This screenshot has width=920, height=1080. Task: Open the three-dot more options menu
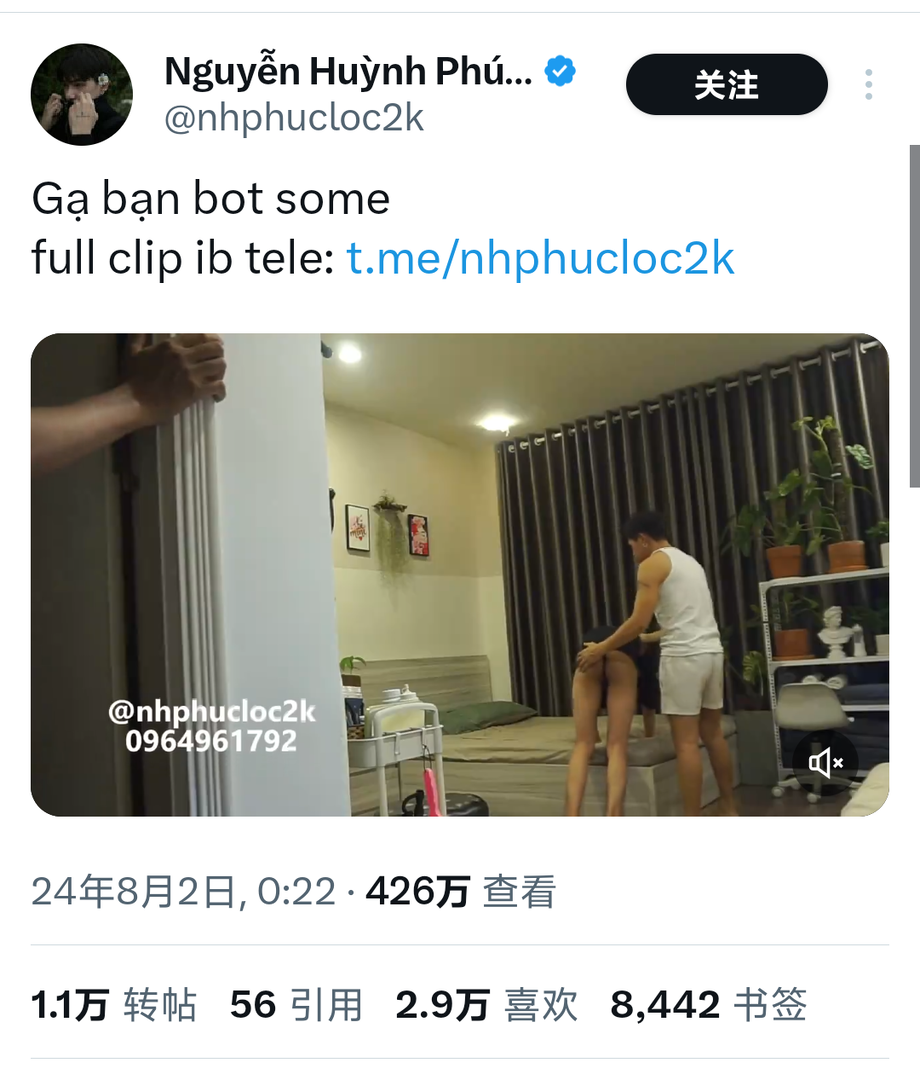869,85
